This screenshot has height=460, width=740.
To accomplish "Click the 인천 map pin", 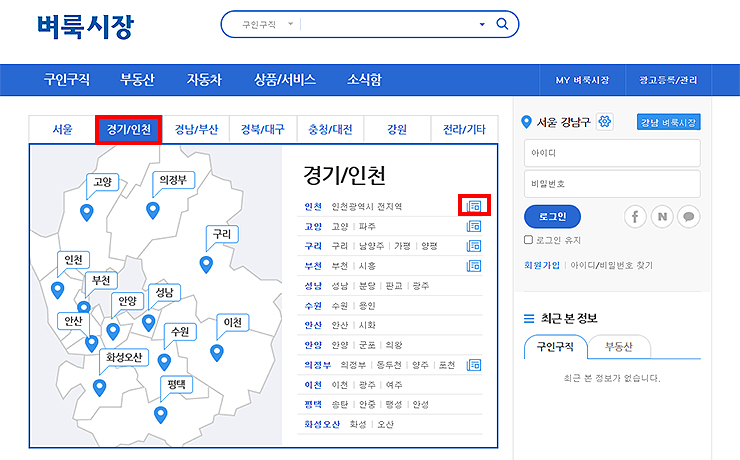I will click(58, 290).
